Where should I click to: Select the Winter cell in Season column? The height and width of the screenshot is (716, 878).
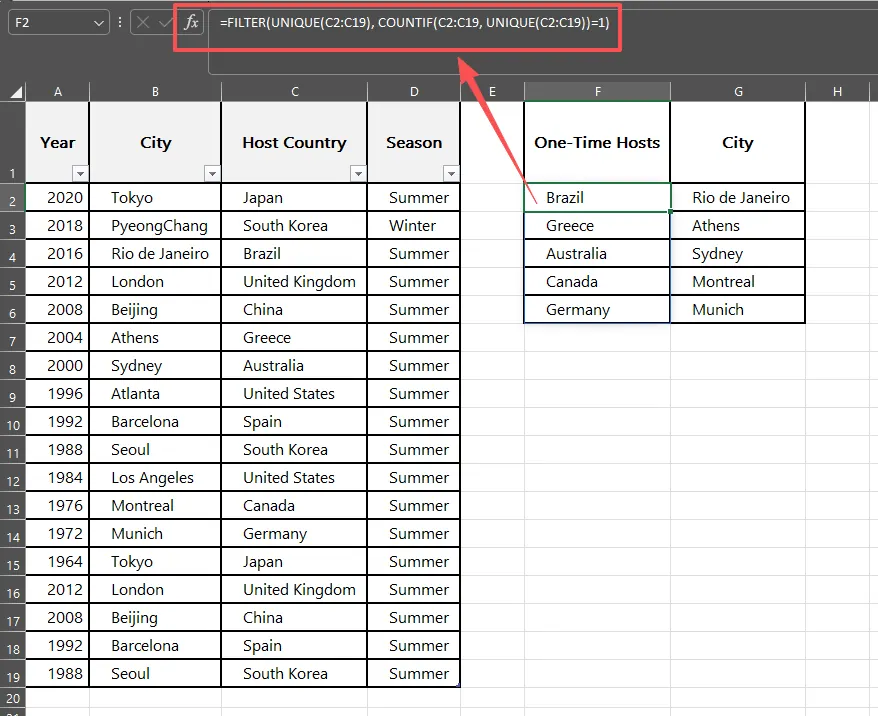point(413,226)
